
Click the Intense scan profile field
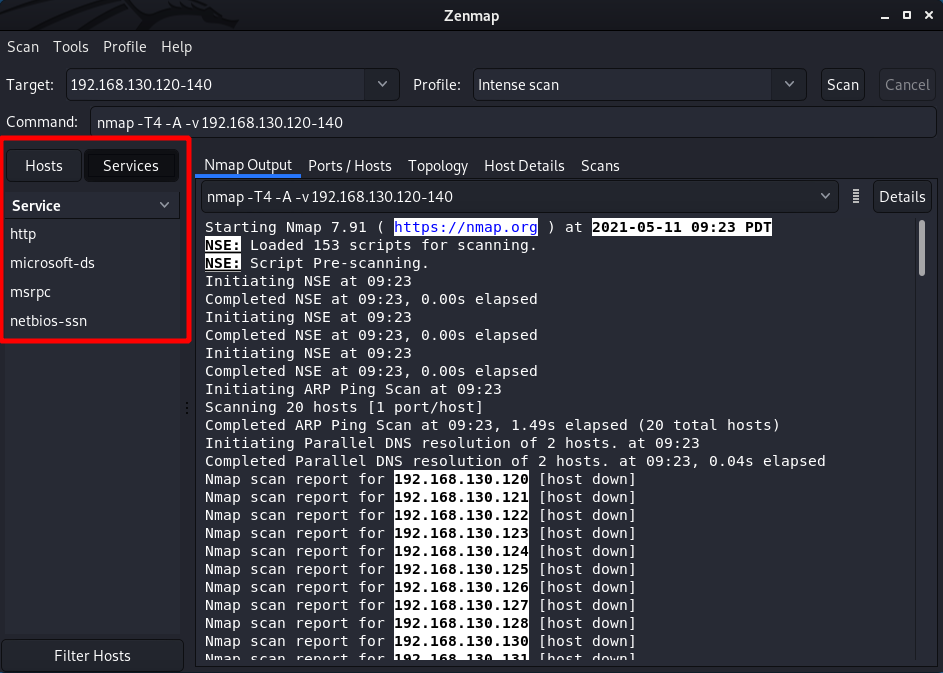(x=622, y=85)
